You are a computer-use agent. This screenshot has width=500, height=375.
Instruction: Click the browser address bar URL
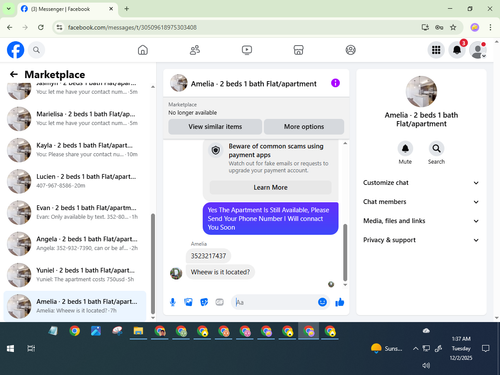[x=132, y=27]
